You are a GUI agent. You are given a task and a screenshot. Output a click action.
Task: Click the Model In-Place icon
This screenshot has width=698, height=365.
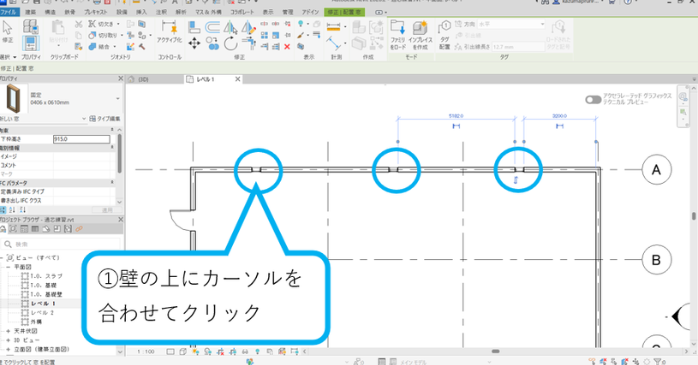(420, 28)
